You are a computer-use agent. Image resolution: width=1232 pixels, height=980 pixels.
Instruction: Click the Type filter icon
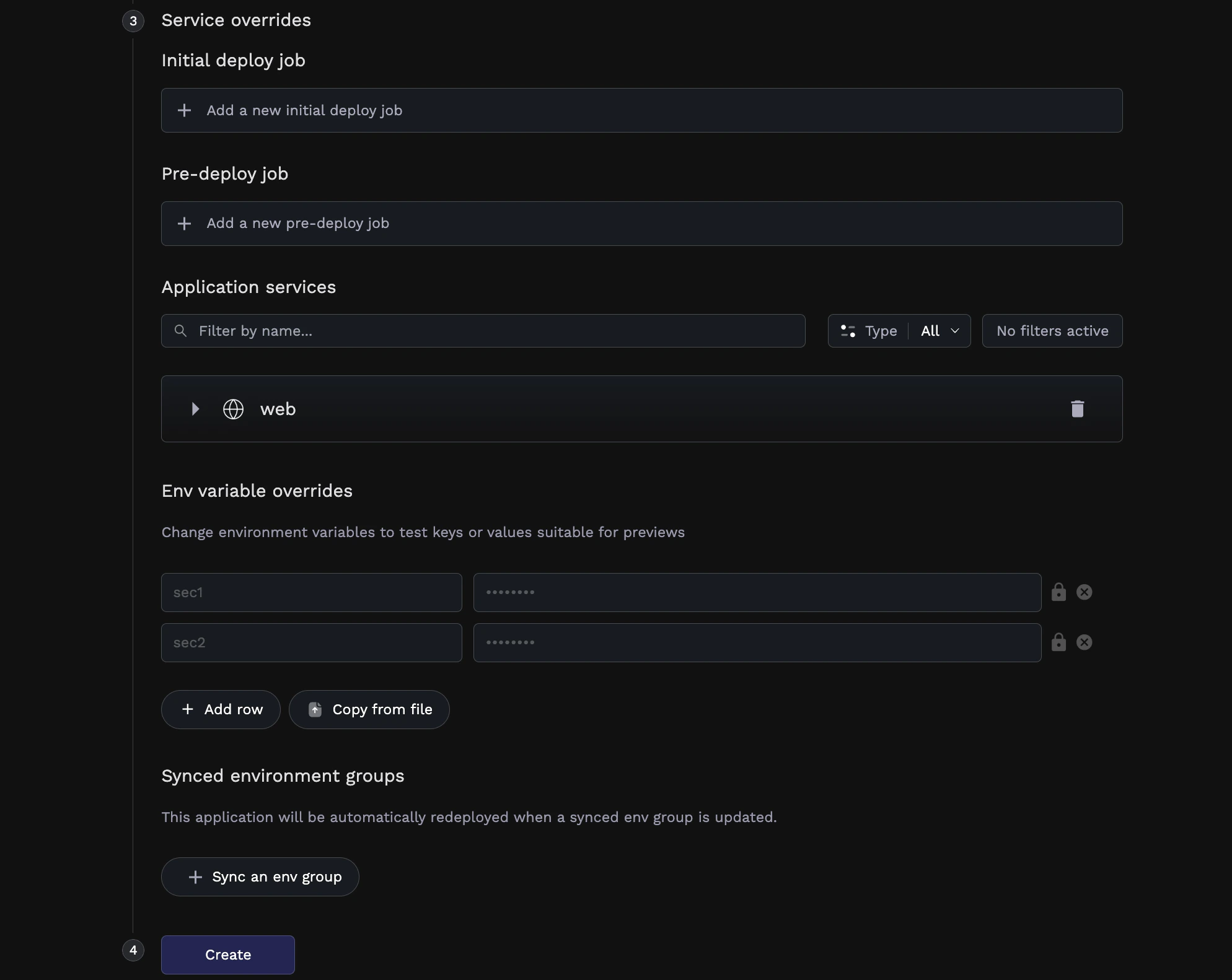click(847, 331)
